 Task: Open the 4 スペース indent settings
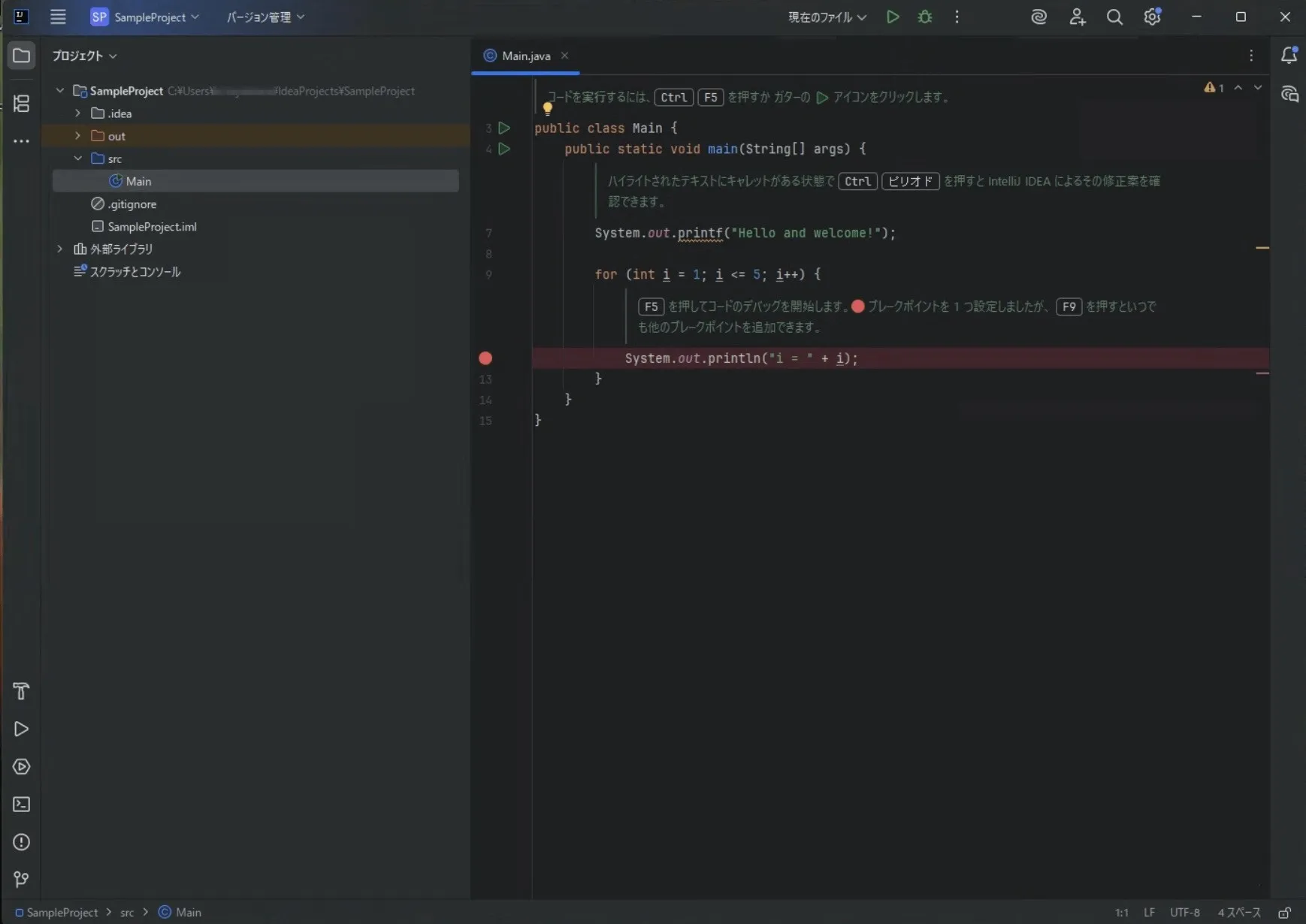[1239, 912]
